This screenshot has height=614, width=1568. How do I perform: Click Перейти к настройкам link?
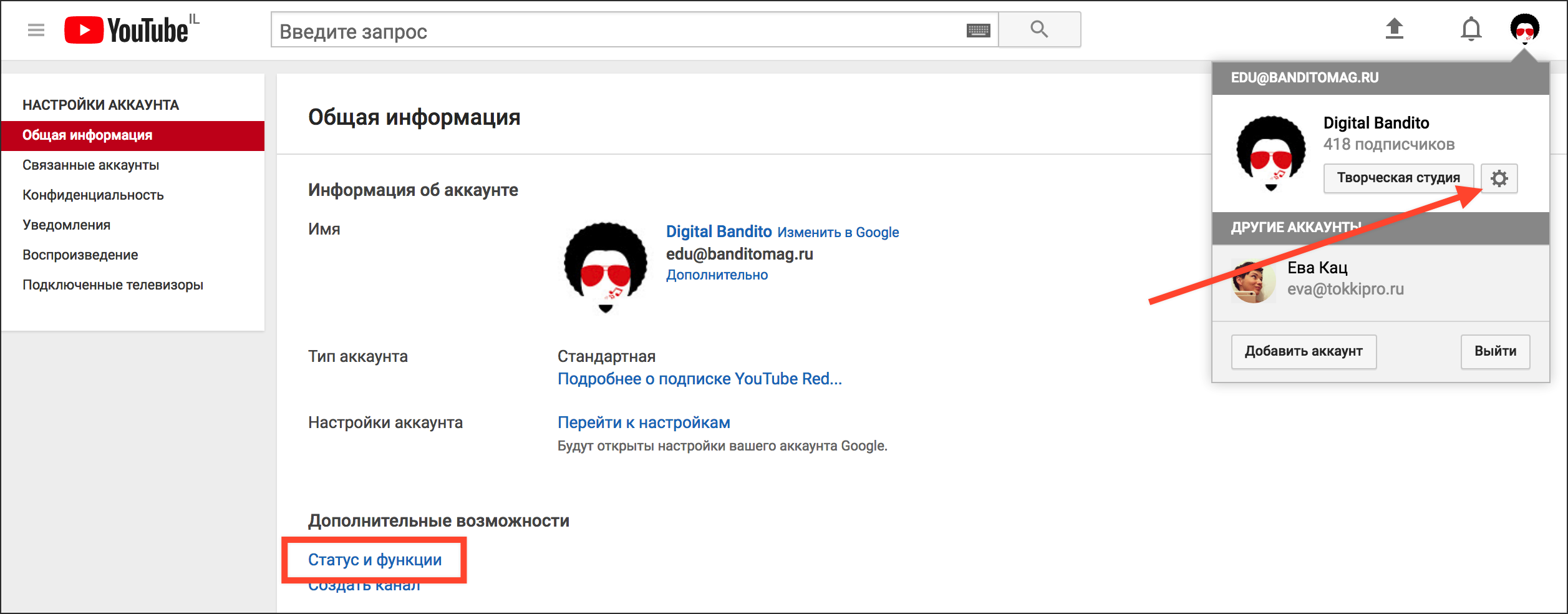tap(644, 422)
